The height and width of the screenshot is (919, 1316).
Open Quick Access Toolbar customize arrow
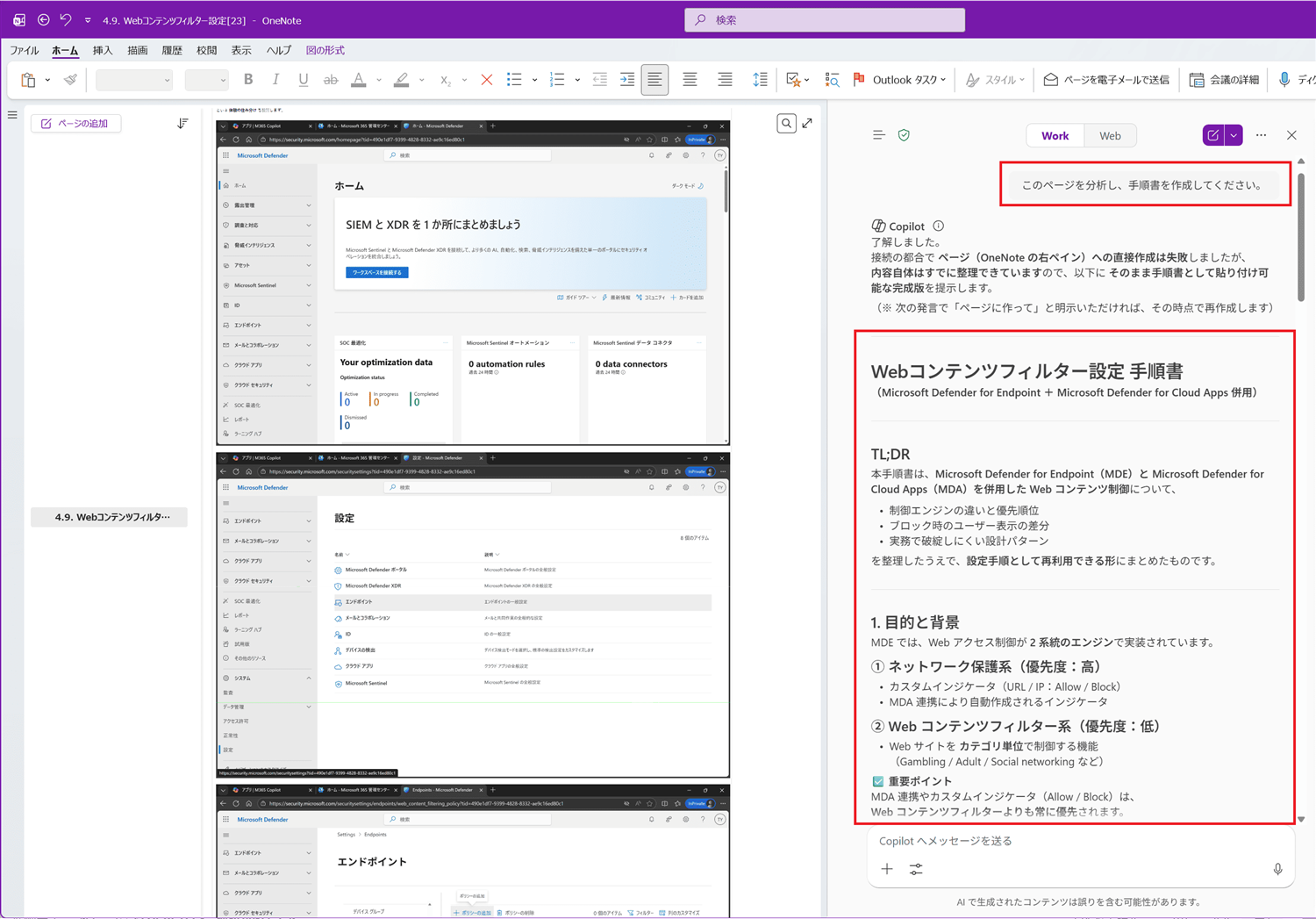(x=88, y=20)
